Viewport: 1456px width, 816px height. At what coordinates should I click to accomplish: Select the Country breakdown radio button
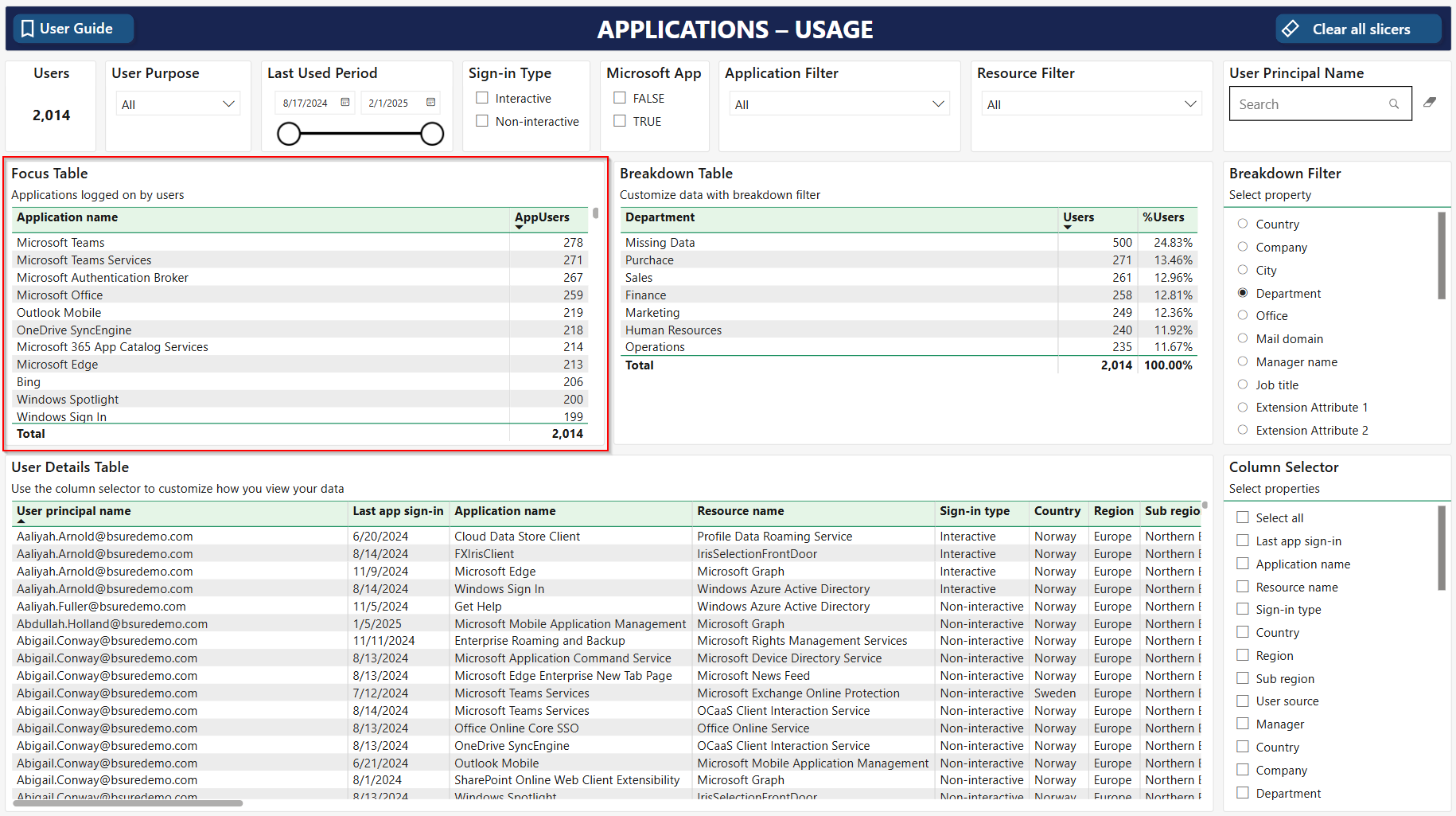[x=1243, y=224]
